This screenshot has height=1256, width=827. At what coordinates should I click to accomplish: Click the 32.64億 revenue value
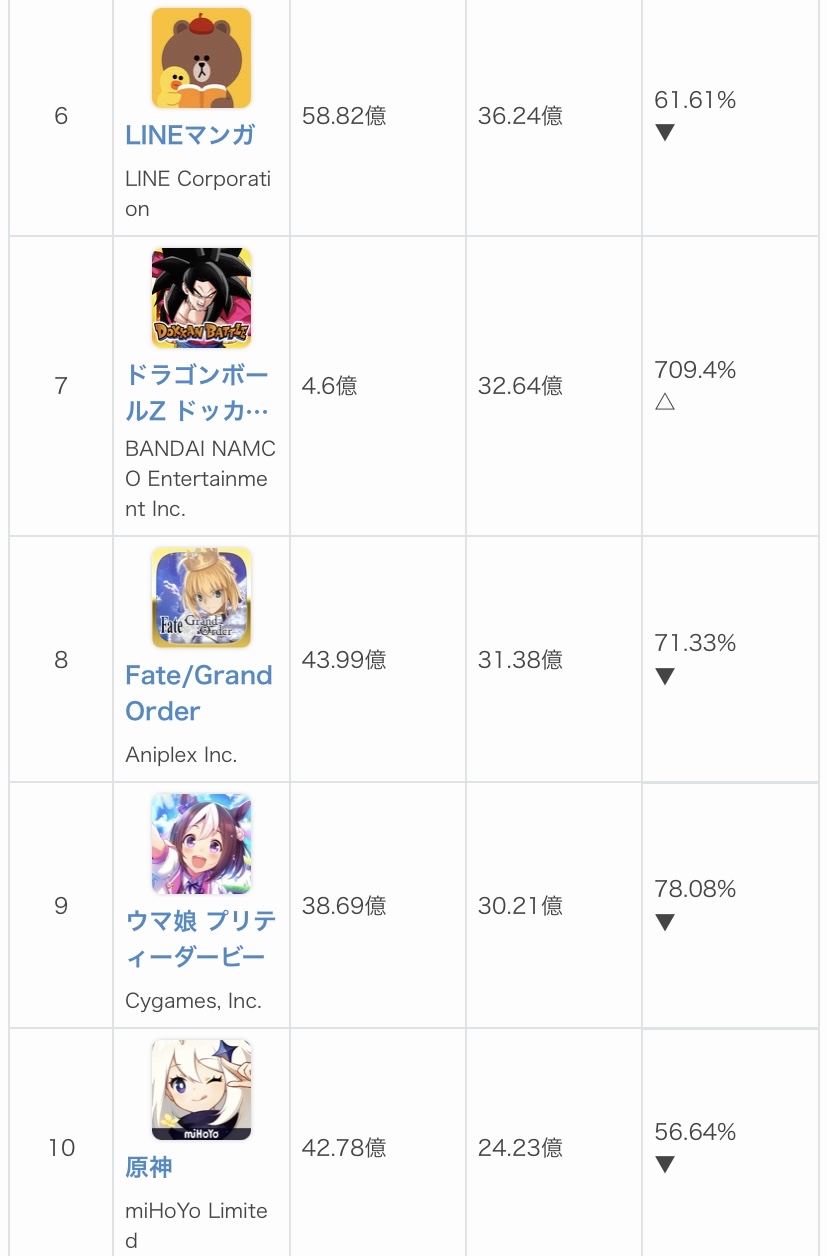pos(520,386)
